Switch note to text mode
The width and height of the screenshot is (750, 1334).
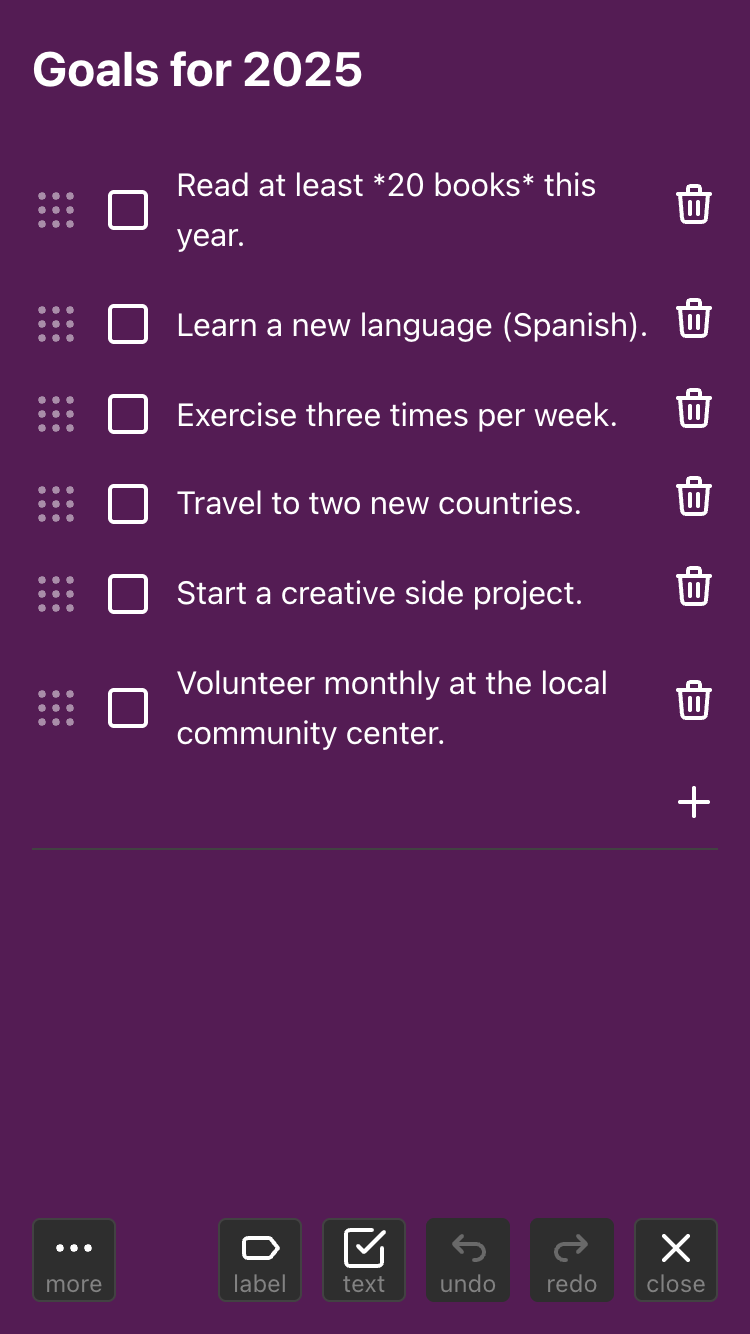[x=364, y=1260]
